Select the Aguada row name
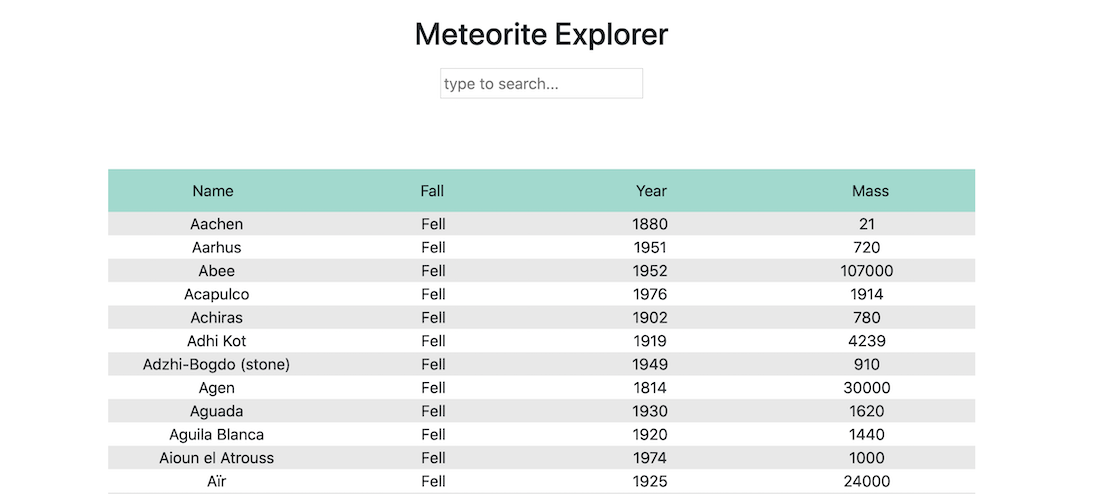 pyautogui.click(x=217, y=411)
